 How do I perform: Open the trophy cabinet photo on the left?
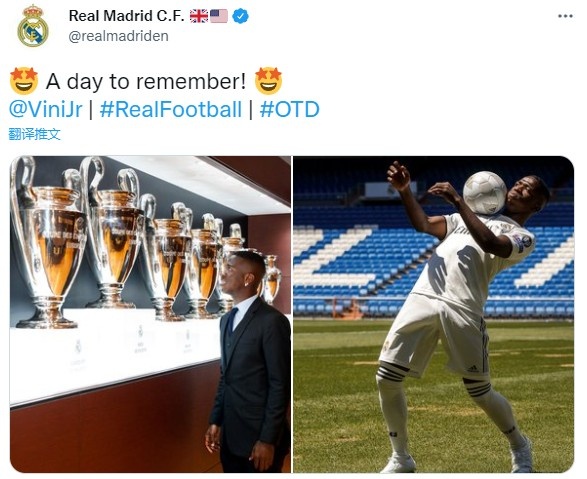pyautogui.click(x=150, y=314)
